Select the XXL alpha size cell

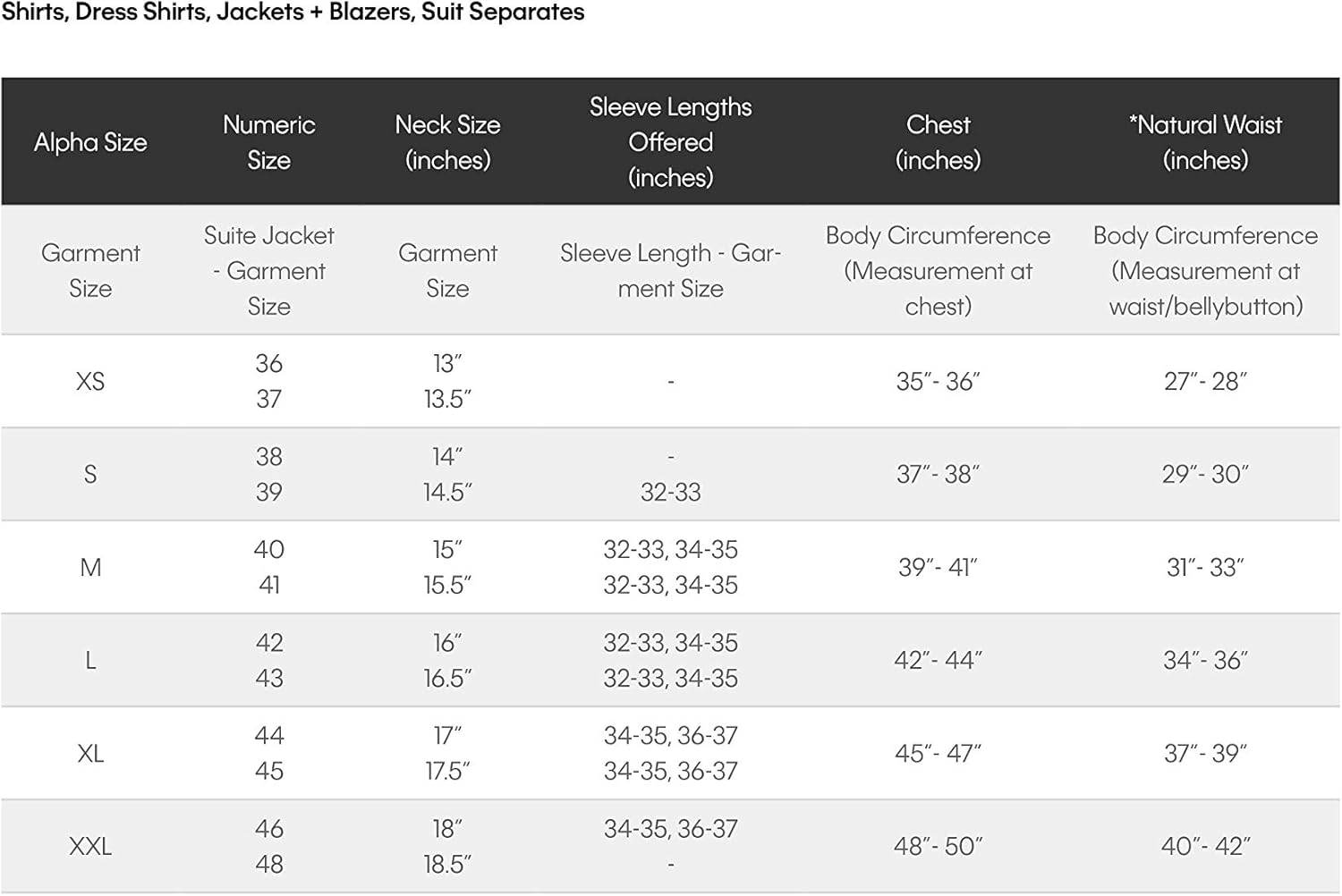90,846
